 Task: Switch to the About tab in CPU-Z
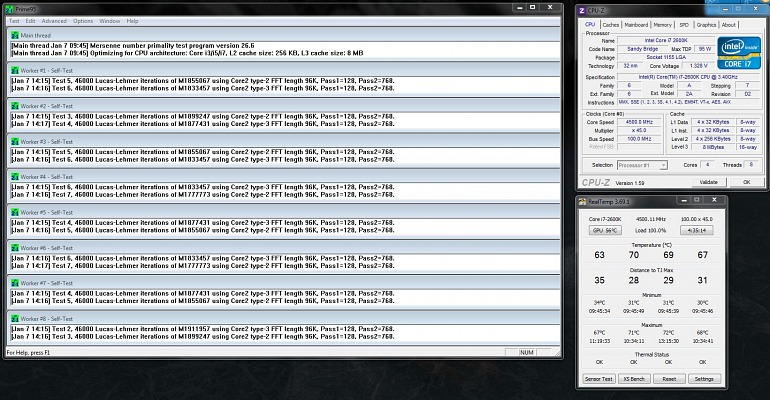click(729, 25)
